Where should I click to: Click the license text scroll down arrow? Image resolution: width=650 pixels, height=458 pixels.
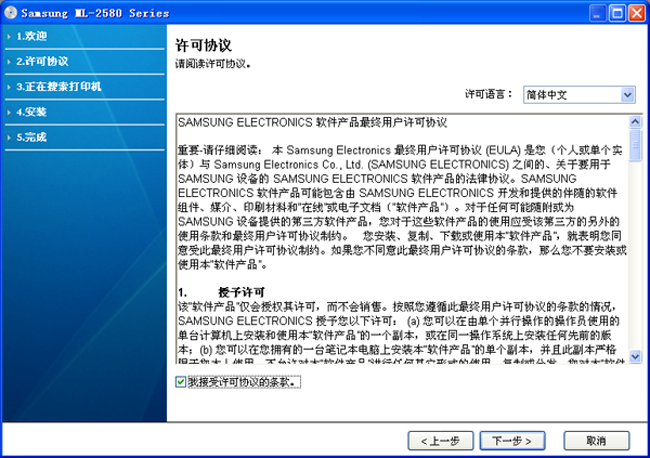coord(635,356)
